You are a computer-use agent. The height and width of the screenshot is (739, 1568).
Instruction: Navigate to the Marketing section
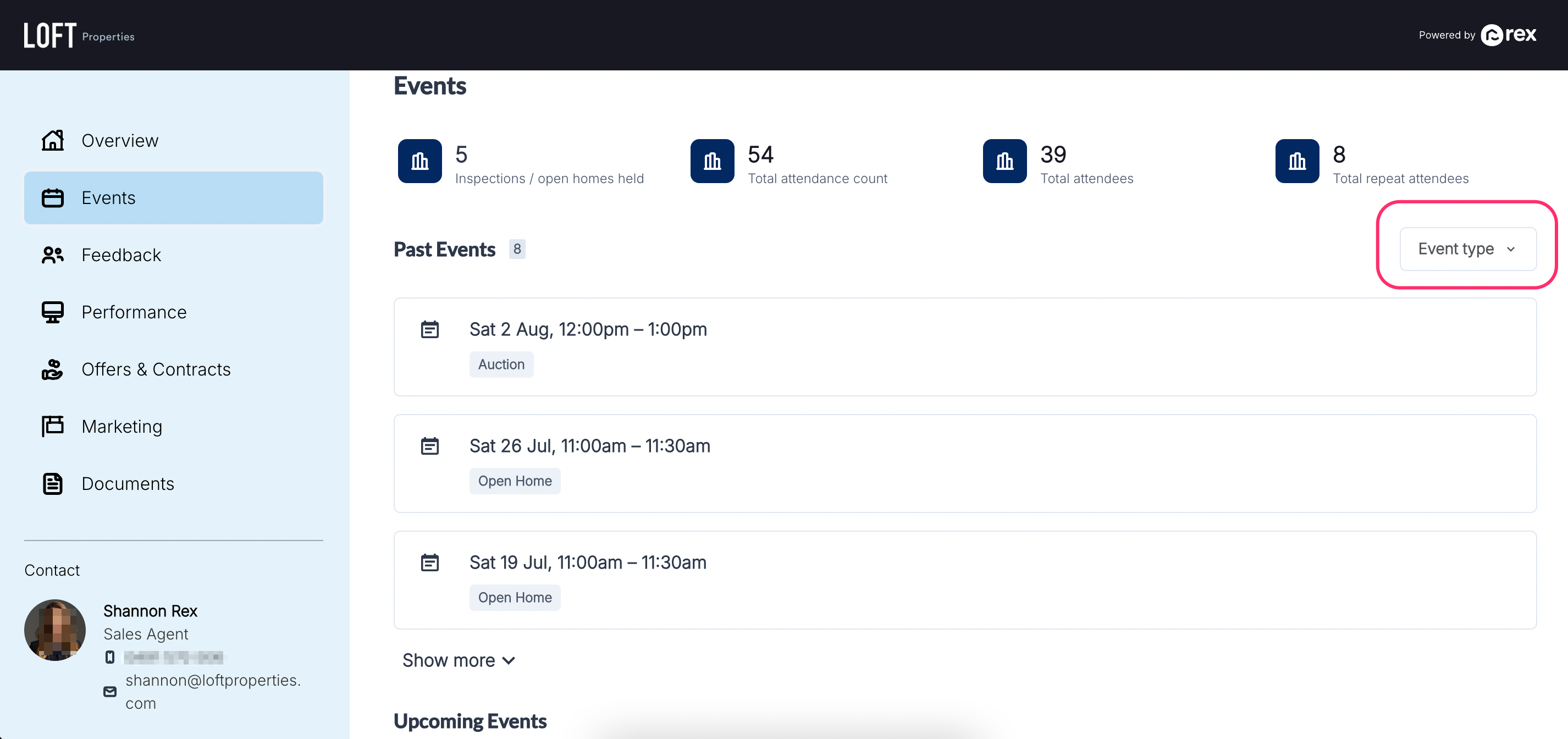[x=121, y=426]
